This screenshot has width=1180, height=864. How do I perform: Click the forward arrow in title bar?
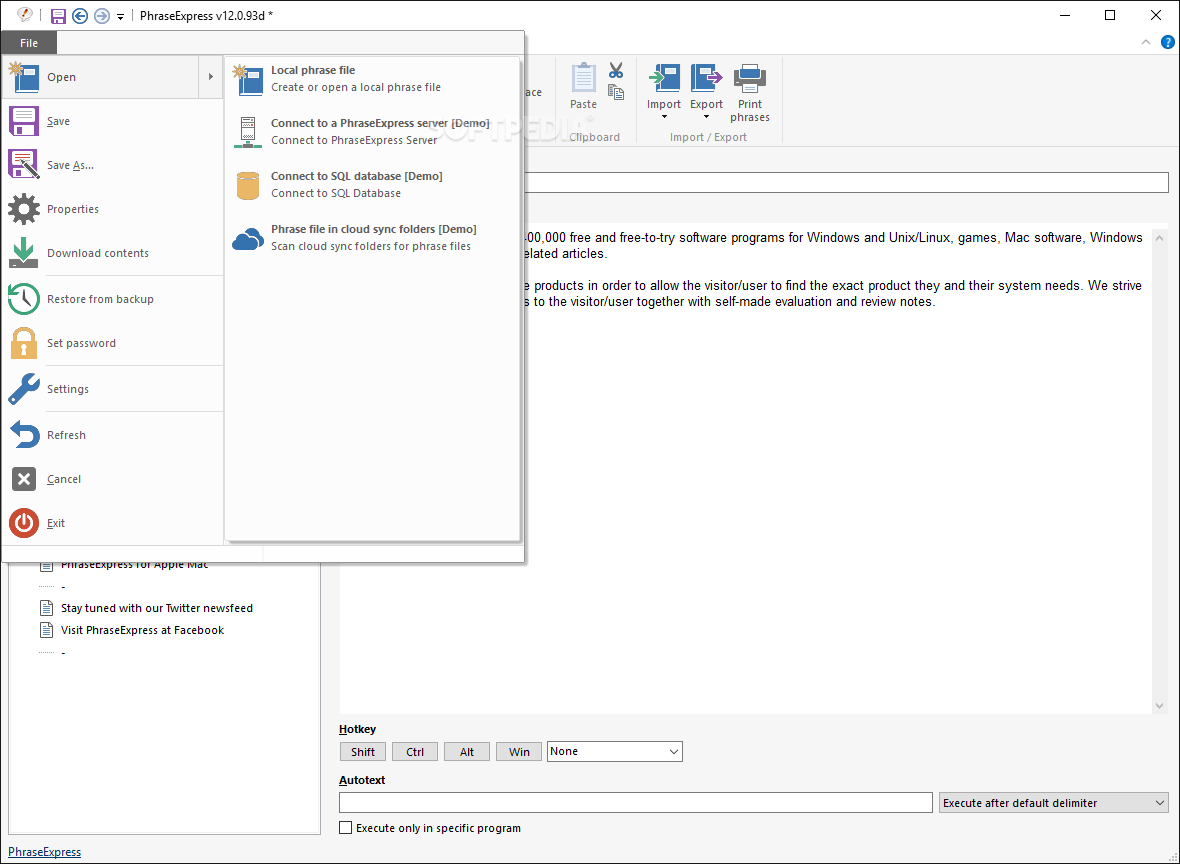[102, 16]
